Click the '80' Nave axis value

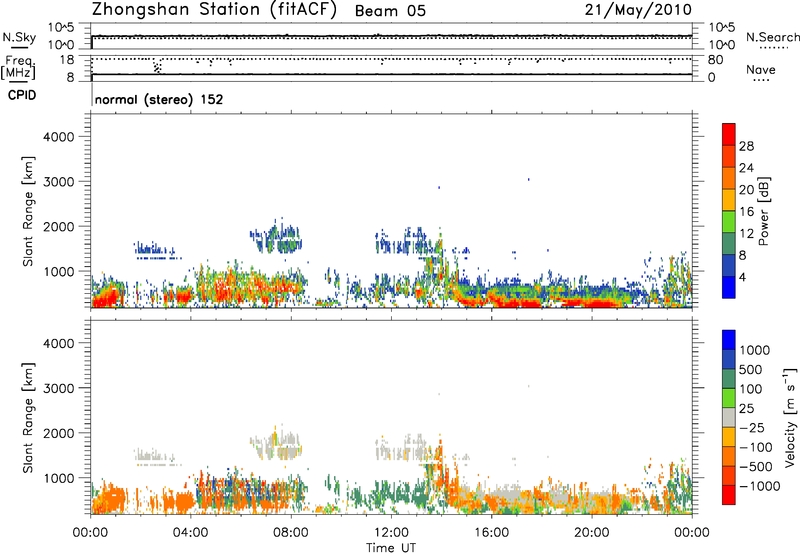click(716, 60)
